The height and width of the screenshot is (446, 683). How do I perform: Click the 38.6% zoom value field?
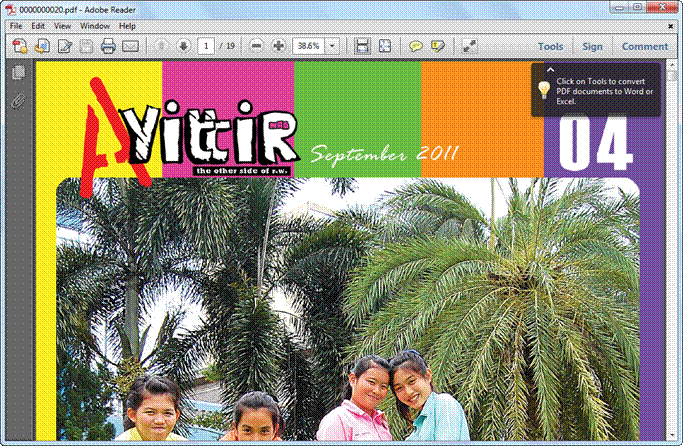point(308,46)
